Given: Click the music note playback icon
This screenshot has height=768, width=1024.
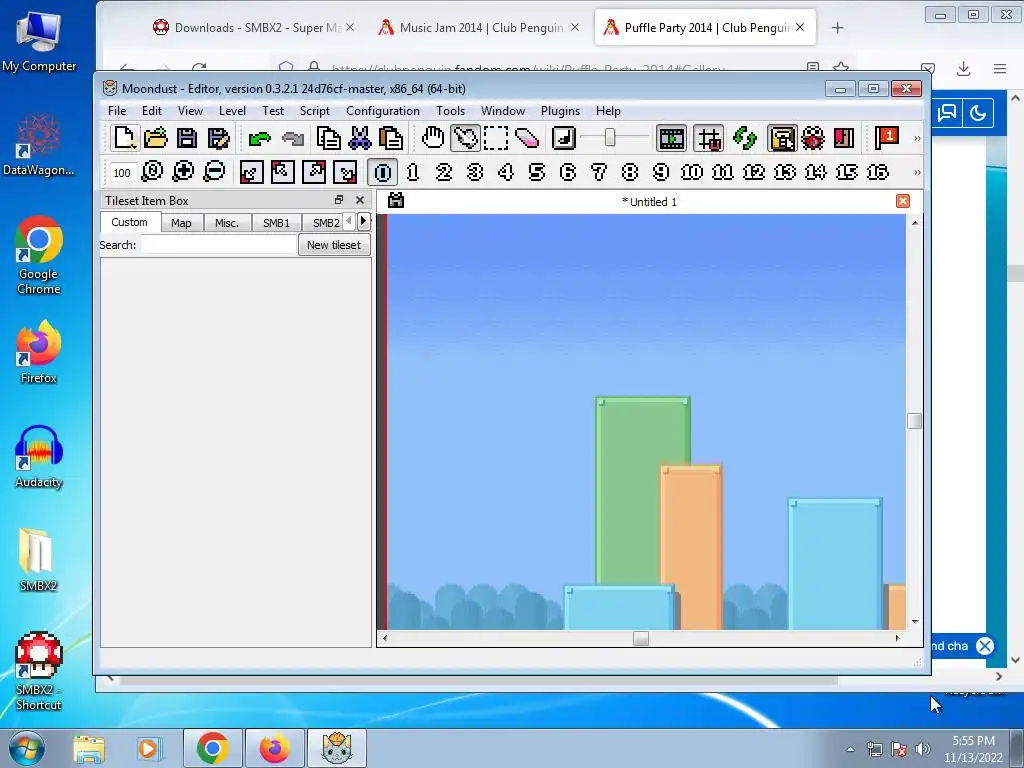Looking at the screenshot, I should [564, 138].
